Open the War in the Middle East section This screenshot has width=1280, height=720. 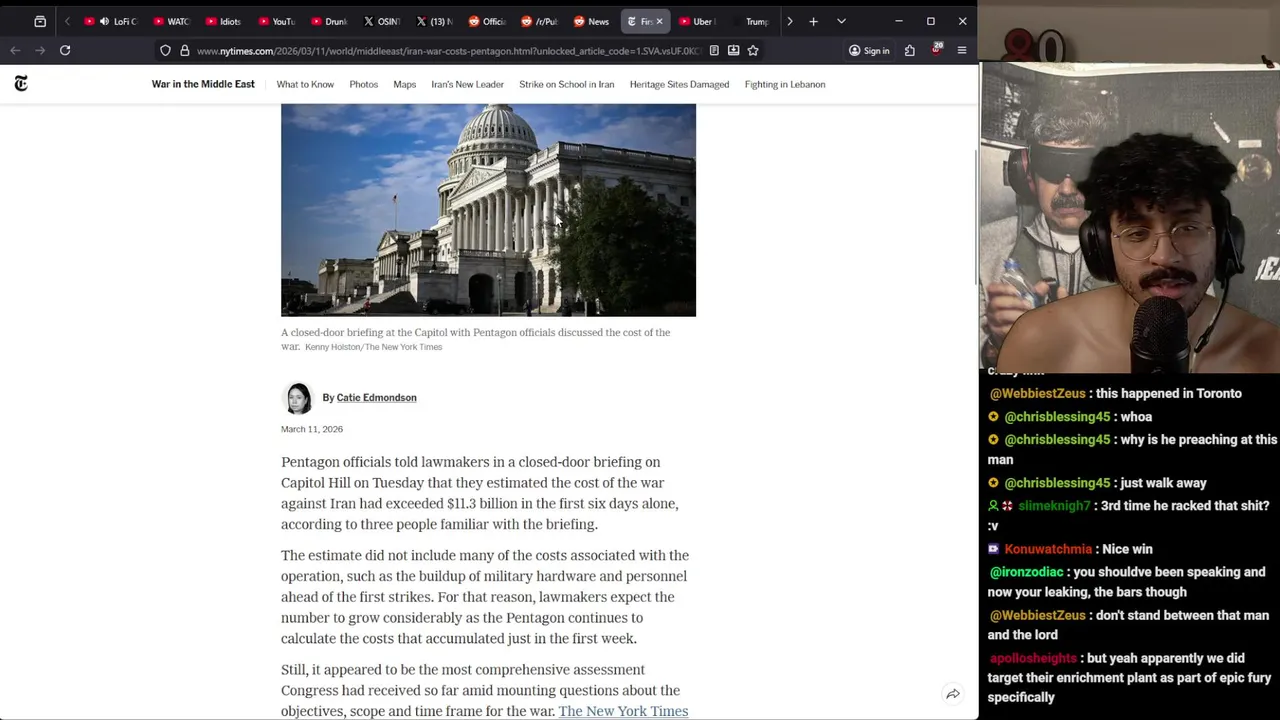pos(203,84)
